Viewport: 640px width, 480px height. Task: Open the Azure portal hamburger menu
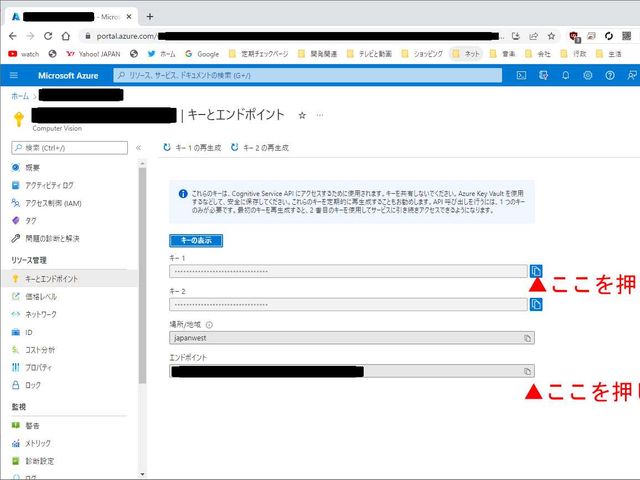pos(13,75)
